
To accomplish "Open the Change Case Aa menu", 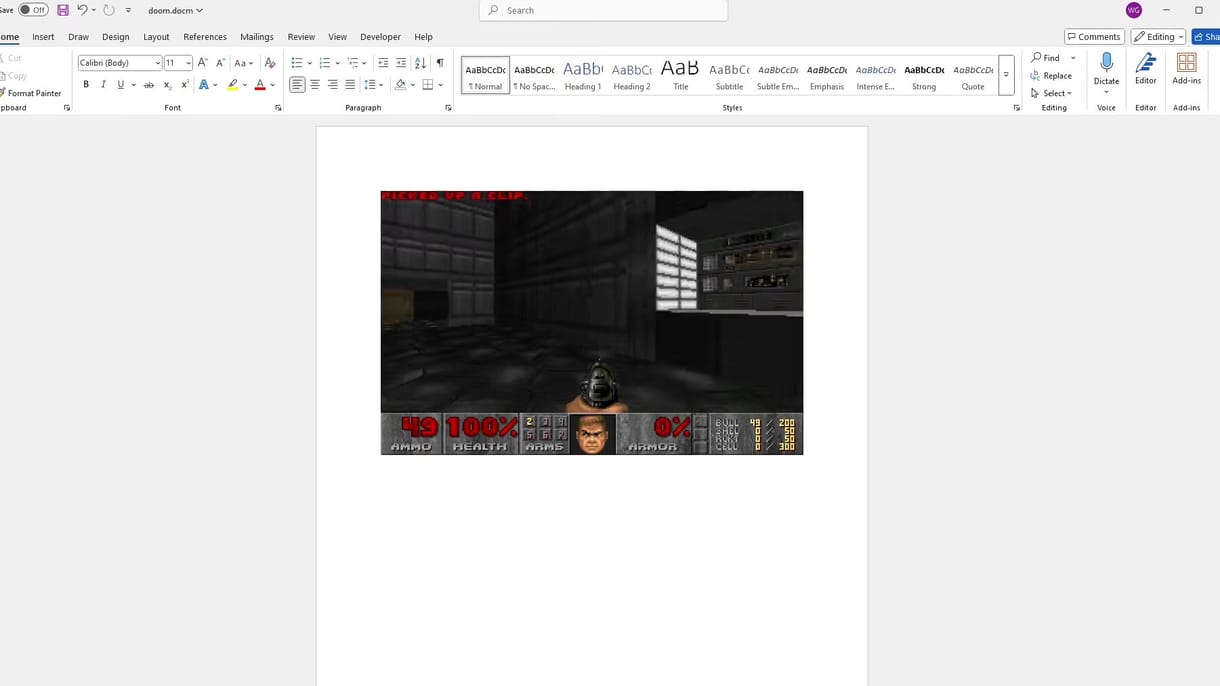I will [x=243, y=63].
